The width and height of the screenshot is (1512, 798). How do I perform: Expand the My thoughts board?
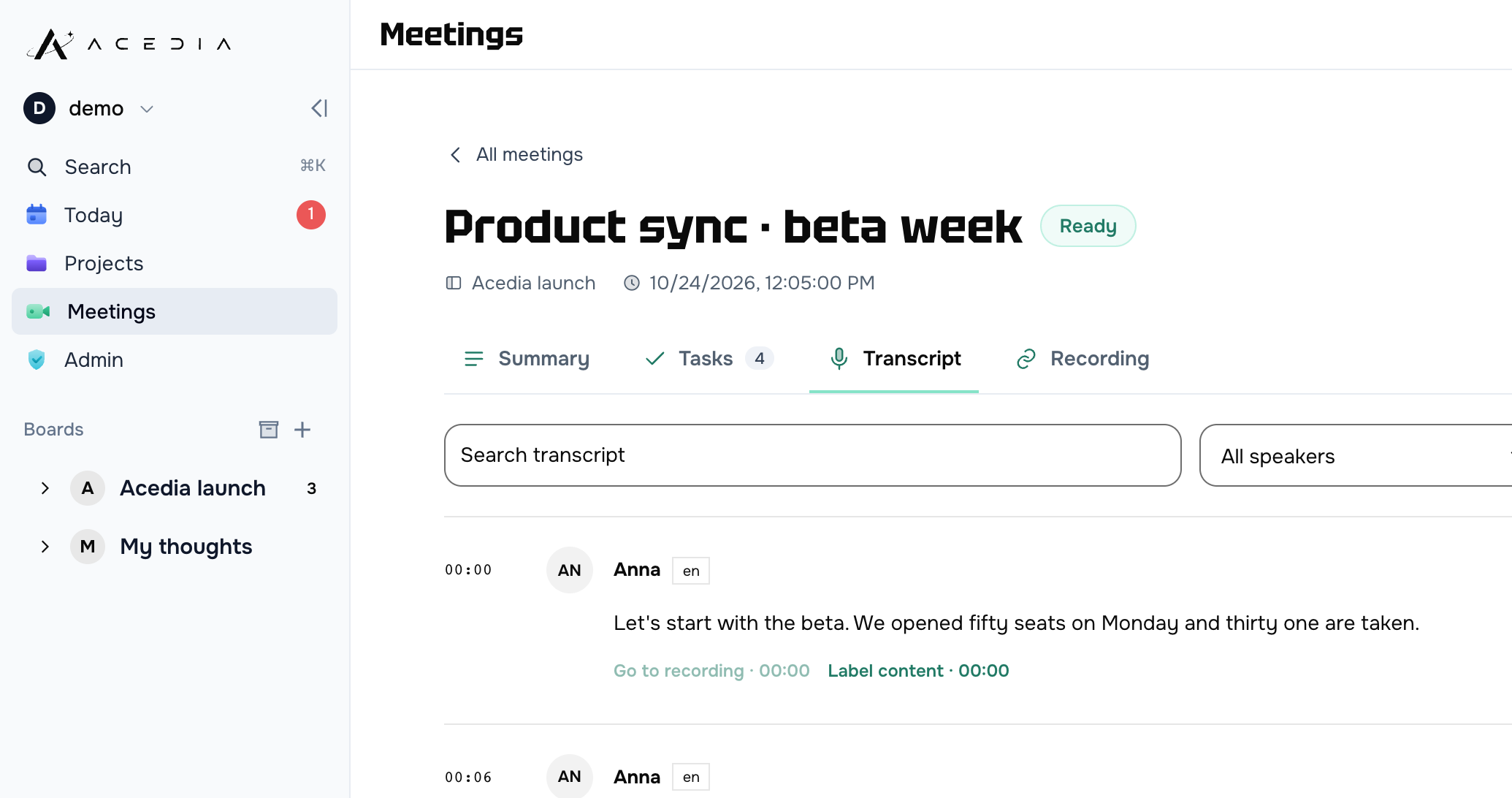click(45, 547)
